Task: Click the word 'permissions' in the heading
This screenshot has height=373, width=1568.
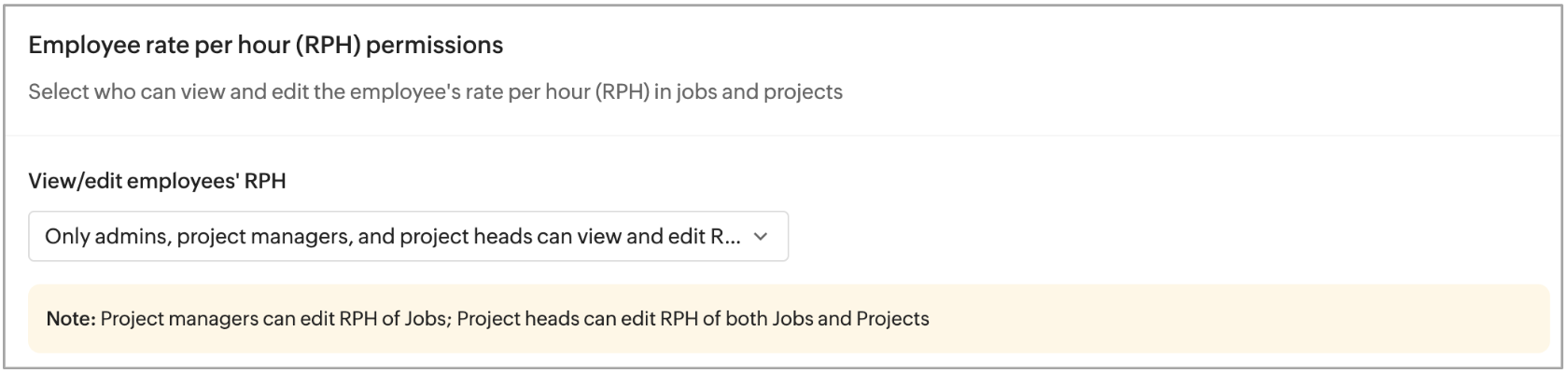Action: (x=435, y=45)
